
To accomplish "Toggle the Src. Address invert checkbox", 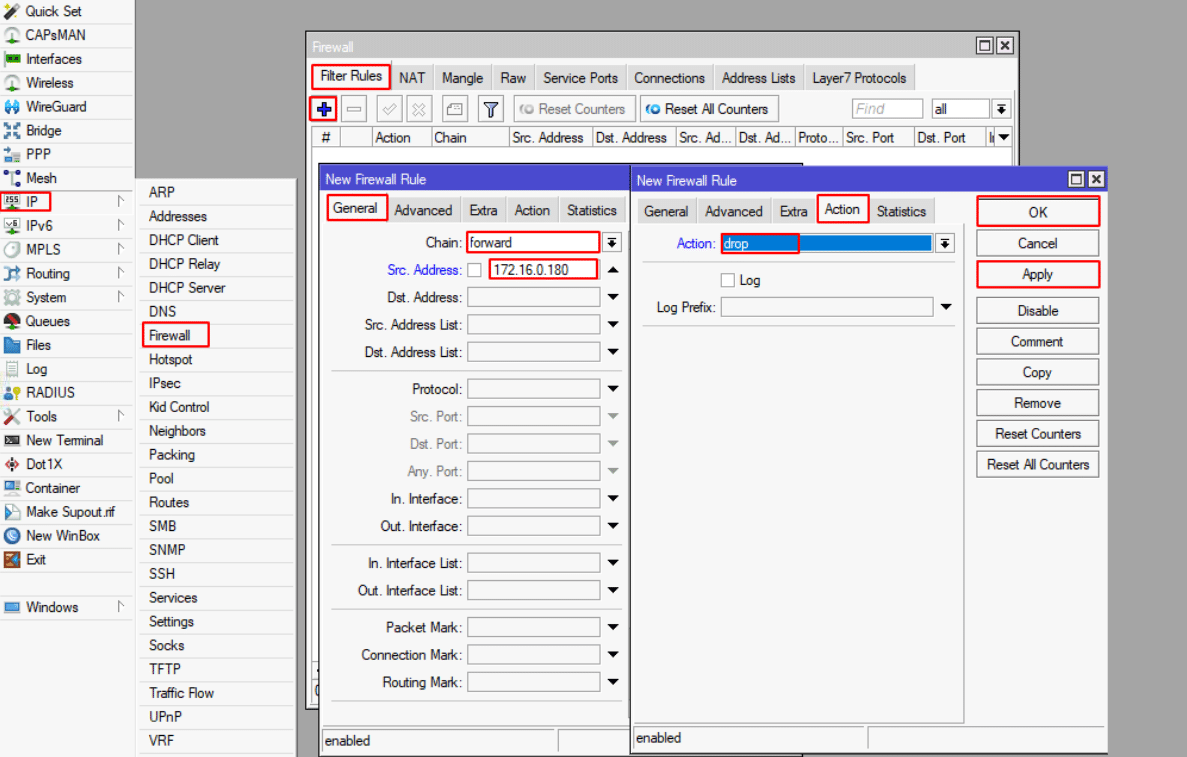I will click(x=475, y=270).
